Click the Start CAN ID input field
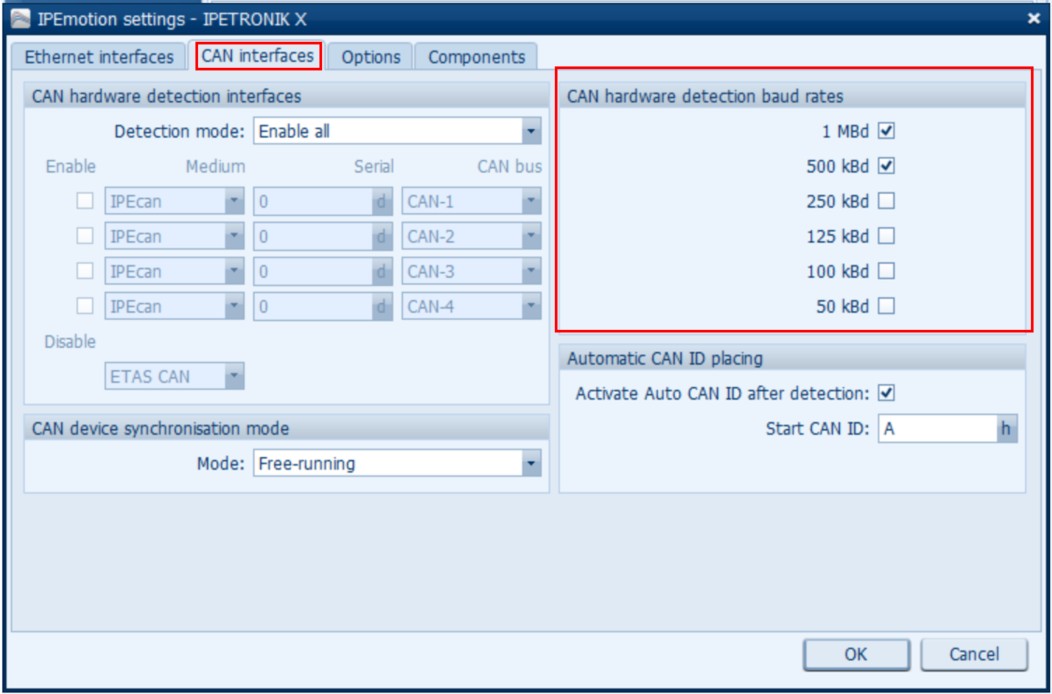The height and width of the screenshot is (694, 1052). click(936, 429)
